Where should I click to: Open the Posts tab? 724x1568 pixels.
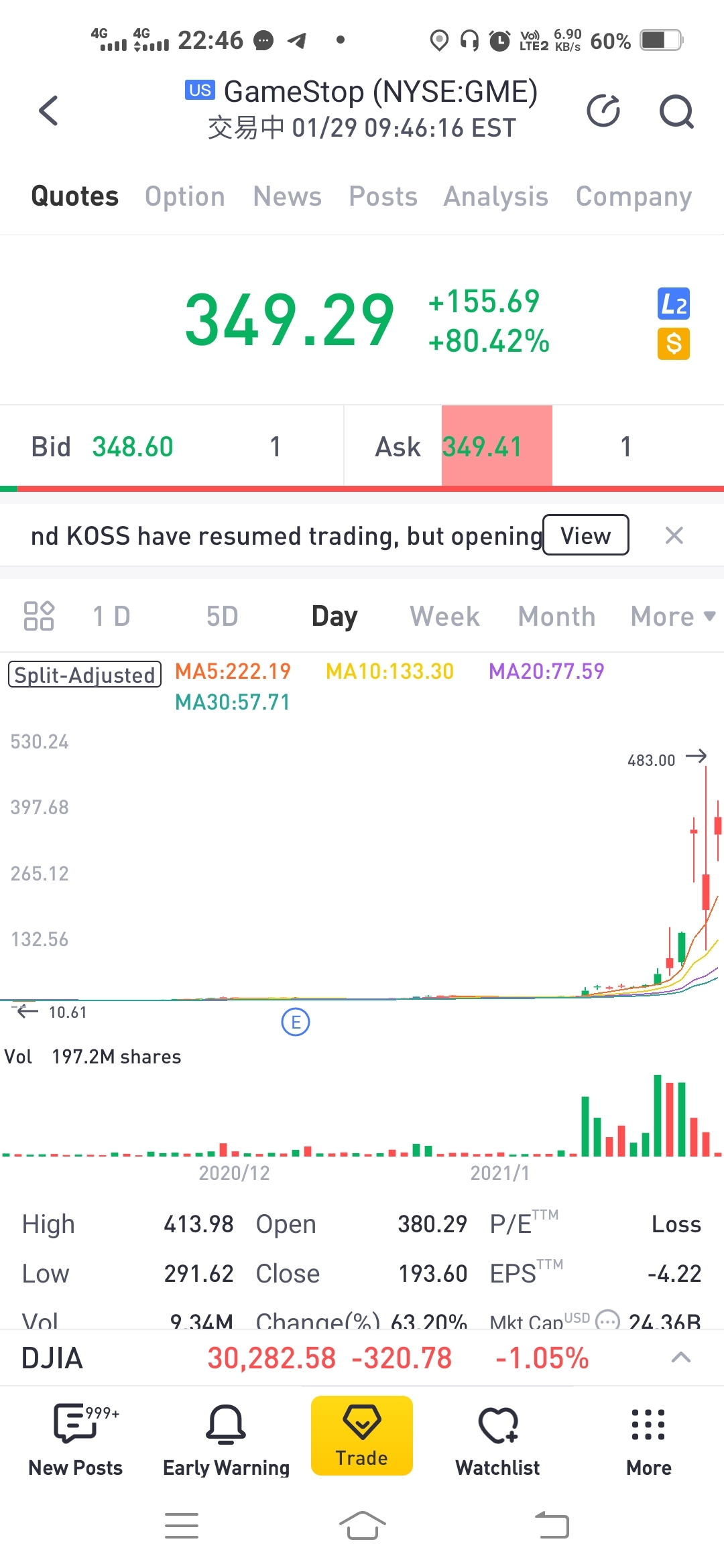pyautogui.click(x=383, y=196)
